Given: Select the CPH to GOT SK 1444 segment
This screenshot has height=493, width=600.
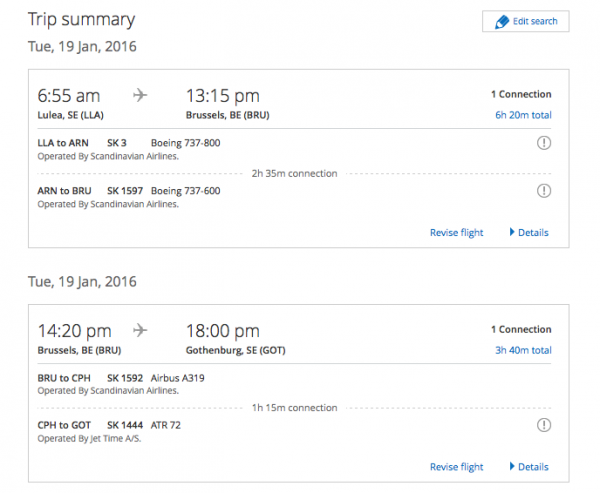Looking at the screenshot, I should [294, 431].
